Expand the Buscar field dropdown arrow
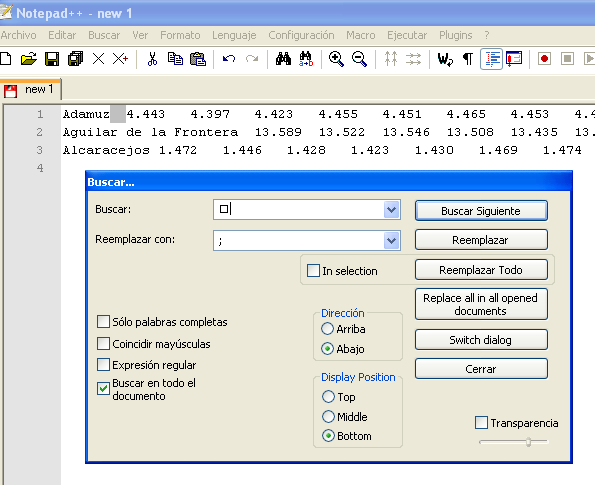The width and height of the screenshot is (595, 485). click(392, 209)
